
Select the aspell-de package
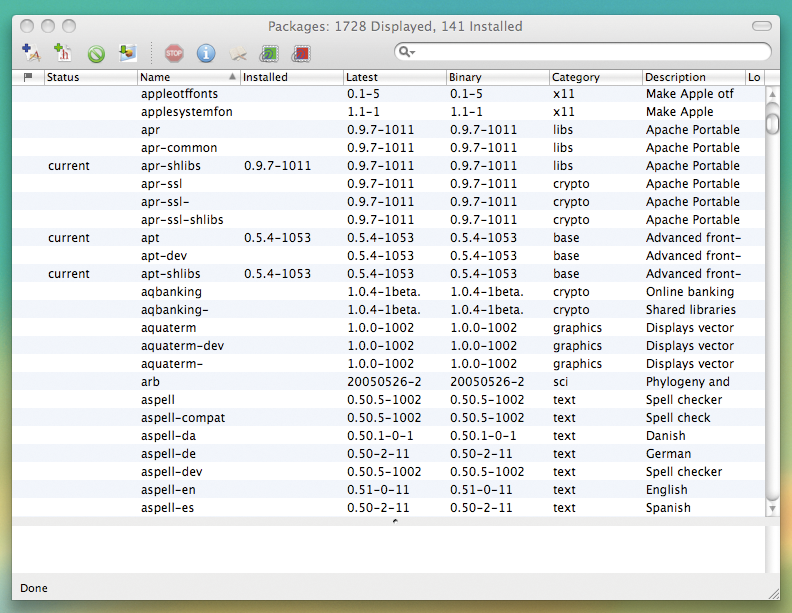168,454
